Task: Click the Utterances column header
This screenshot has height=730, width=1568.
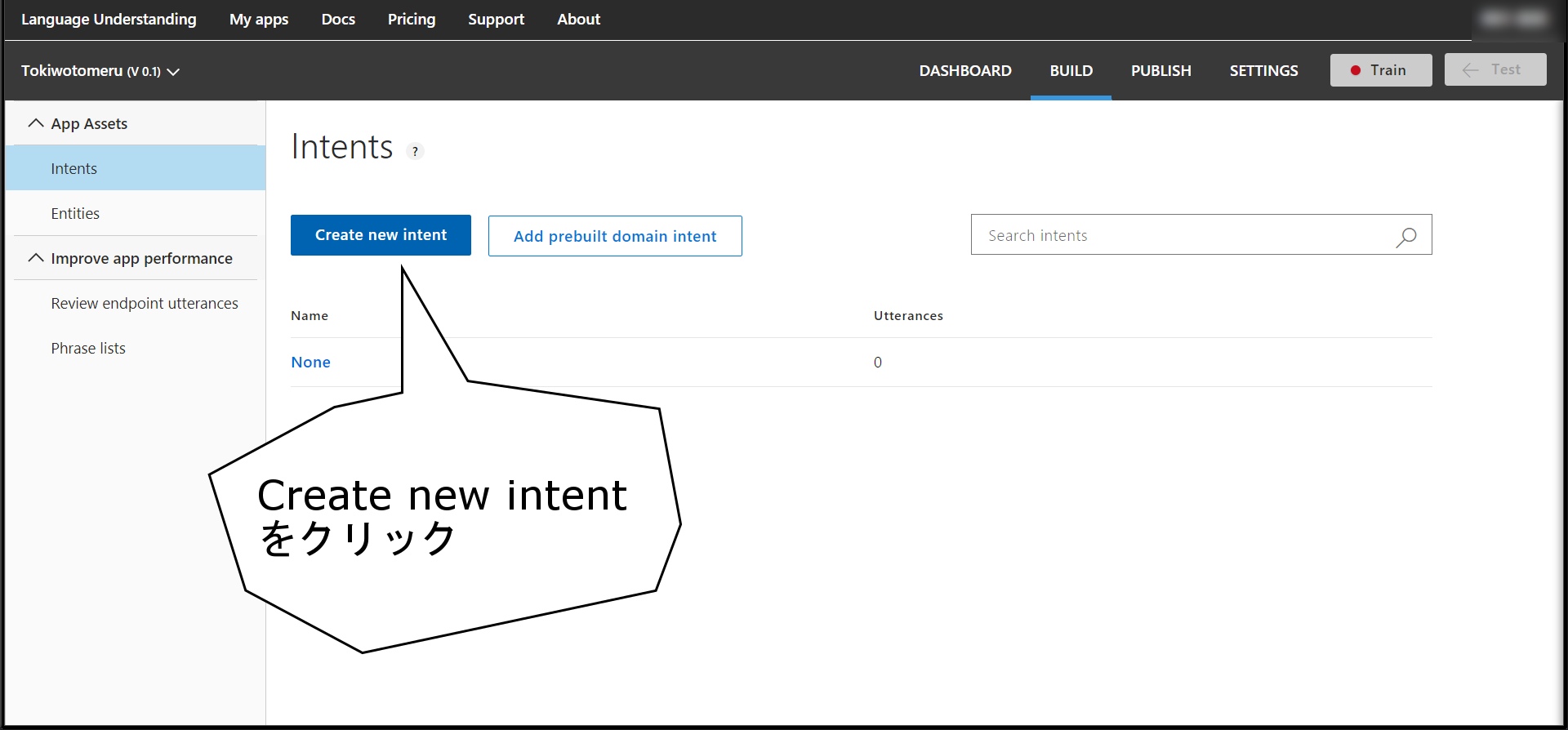Action: 908,316
